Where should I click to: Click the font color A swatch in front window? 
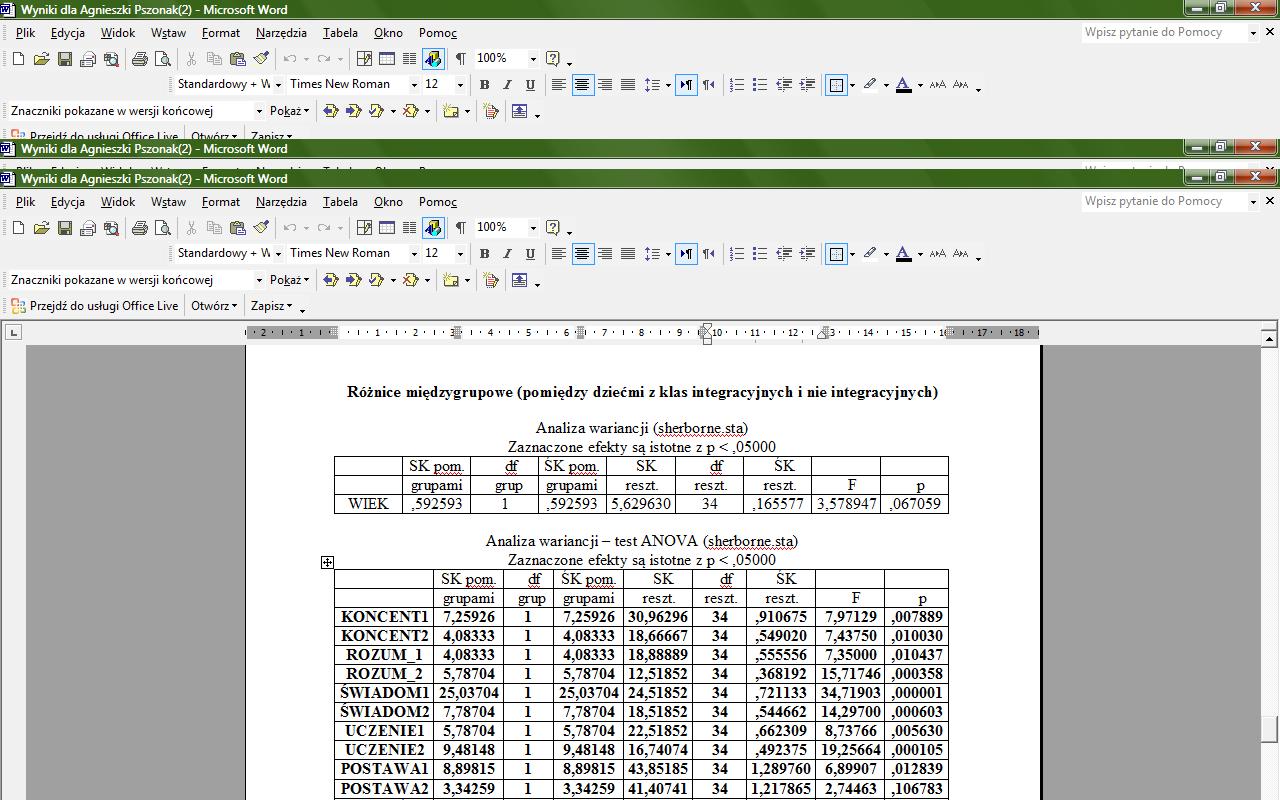903,254
